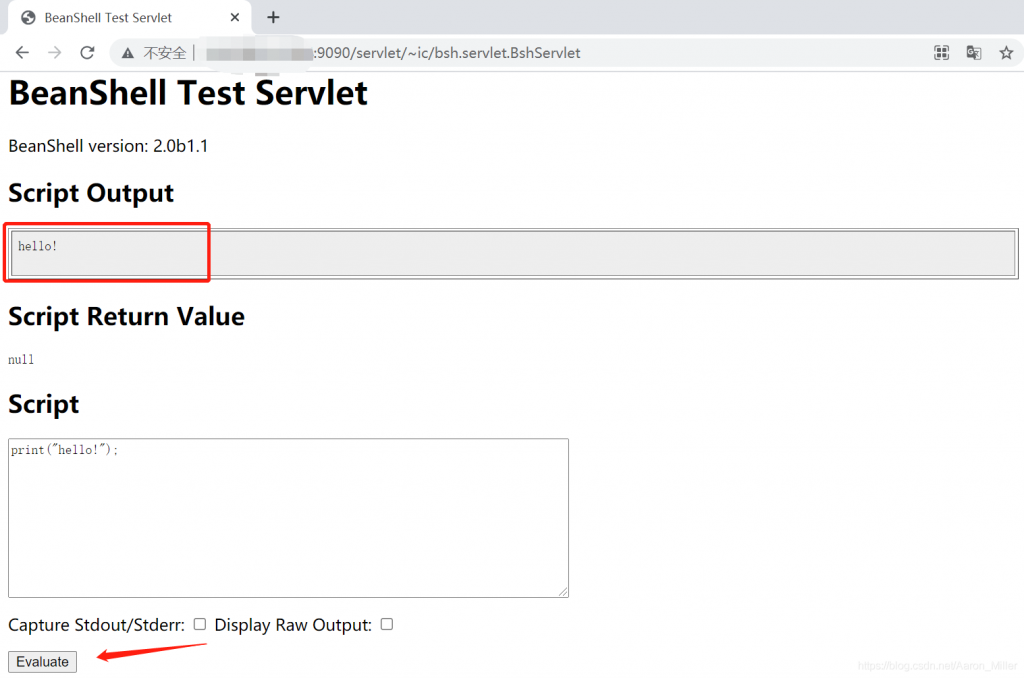Reload the BeanShell servlet page
This screenshot has width=1024, height=678.
pos(87,53)
